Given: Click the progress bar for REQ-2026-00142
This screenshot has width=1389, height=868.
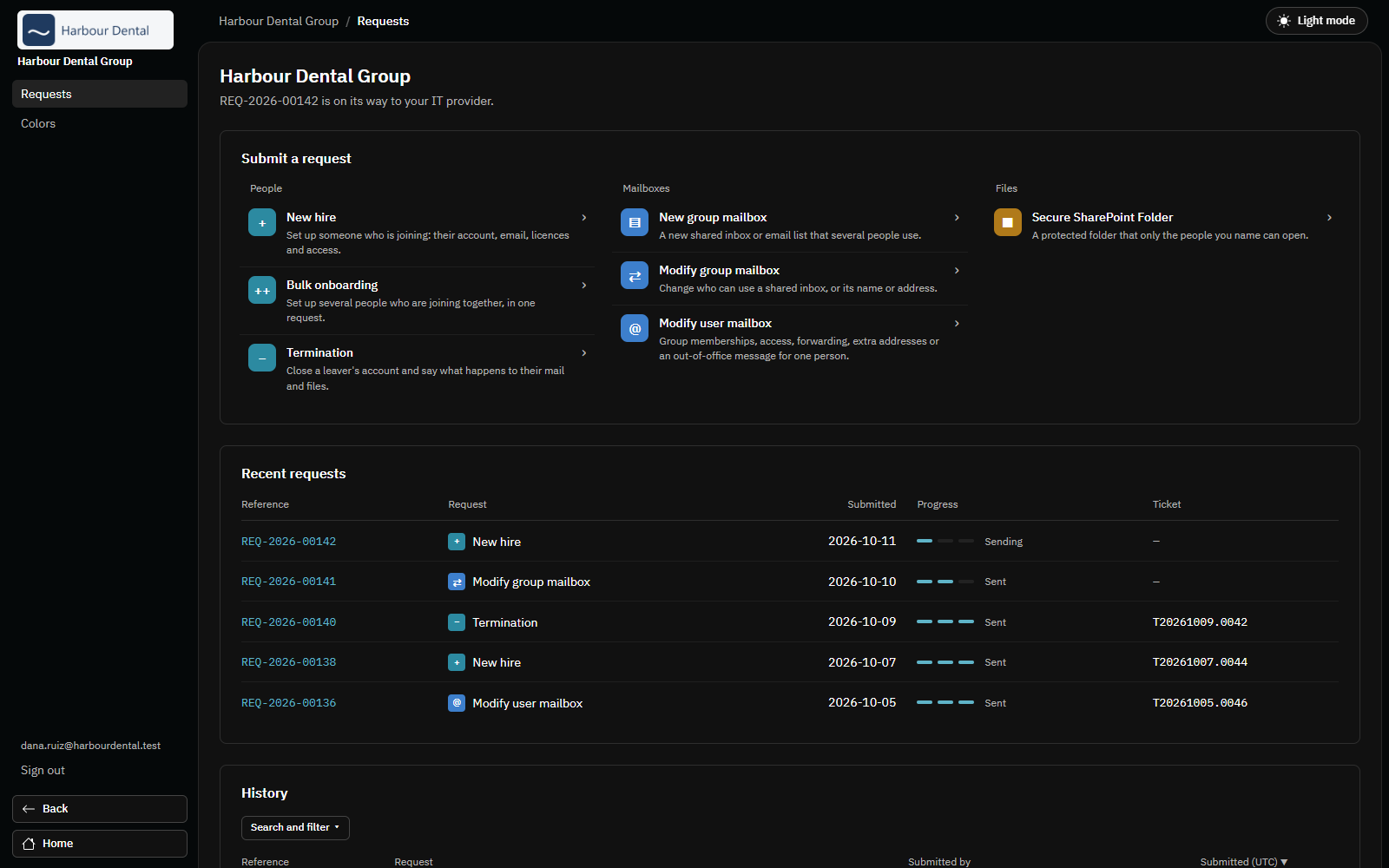Looking at the screenshot, I should [x=945, y=542].
